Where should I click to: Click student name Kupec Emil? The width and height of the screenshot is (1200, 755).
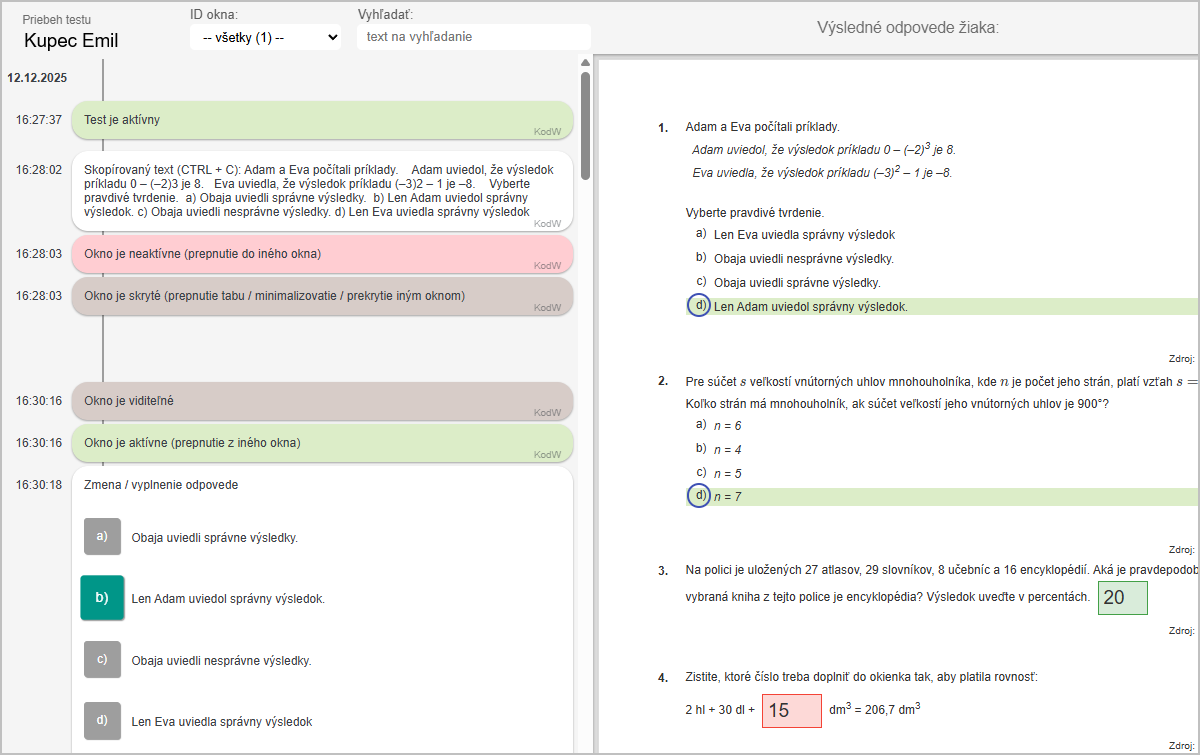click(71, 41)
